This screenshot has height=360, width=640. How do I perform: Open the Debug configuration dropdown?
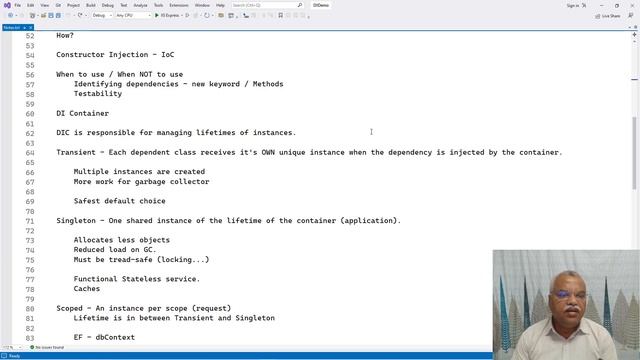tap(102, 15)
